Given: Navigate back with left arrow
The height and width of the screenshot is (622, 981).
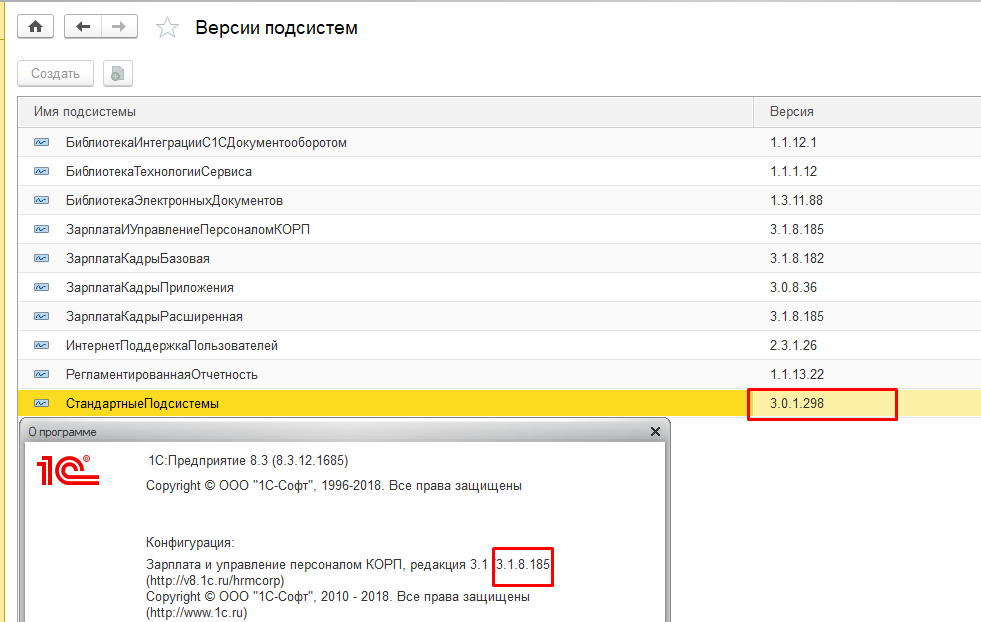Looking at the screenshot, I should pyautogui.click(x=83, y=27).
